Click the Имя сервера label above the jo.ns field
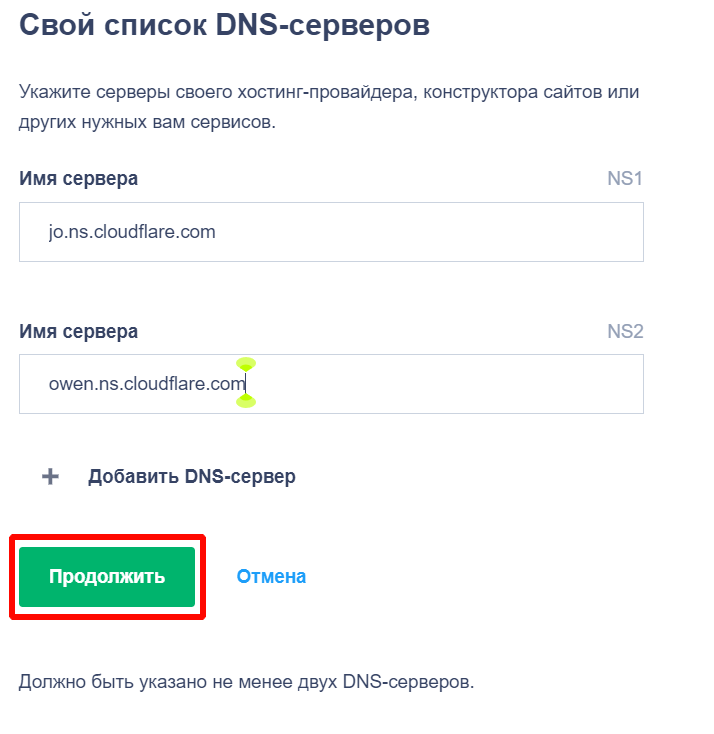 tap(78, 179)
